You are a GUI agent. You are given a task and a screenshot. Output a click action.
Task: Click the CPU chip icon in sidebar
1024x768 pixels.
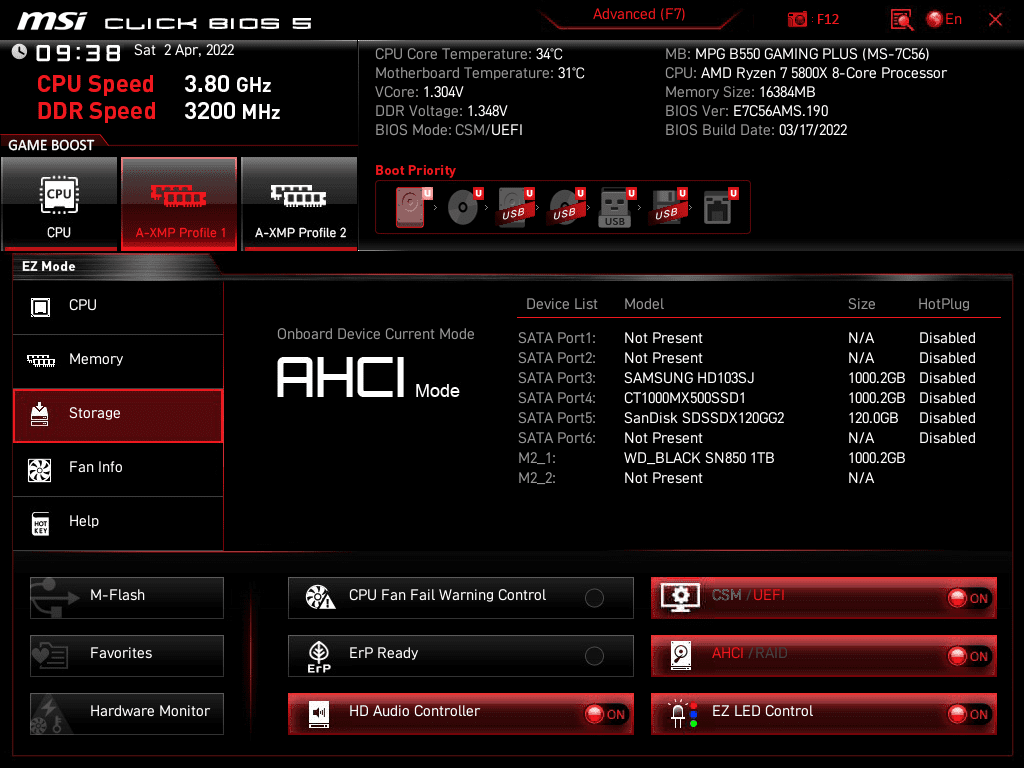(40, 306)
